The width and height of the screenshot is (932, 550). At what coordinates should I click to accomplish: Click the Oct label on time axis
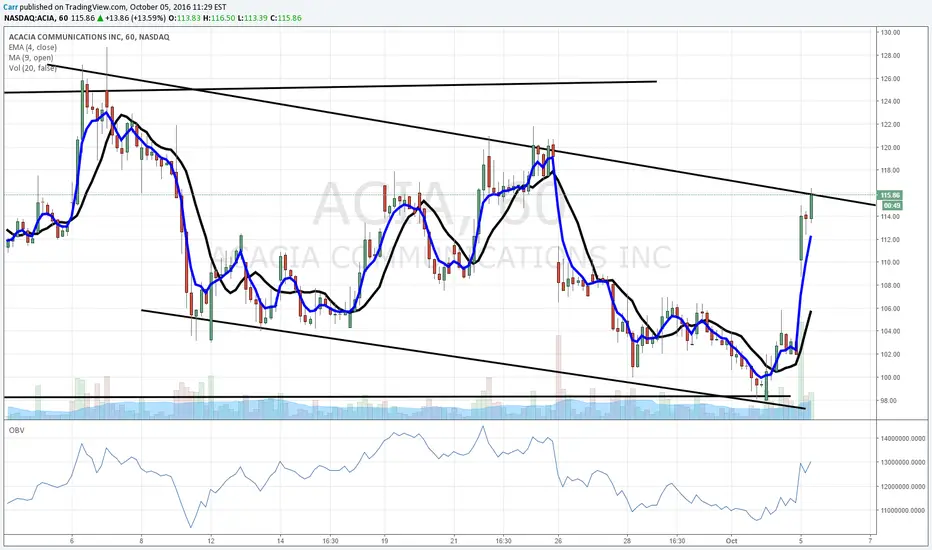click(x=732, y=541)
